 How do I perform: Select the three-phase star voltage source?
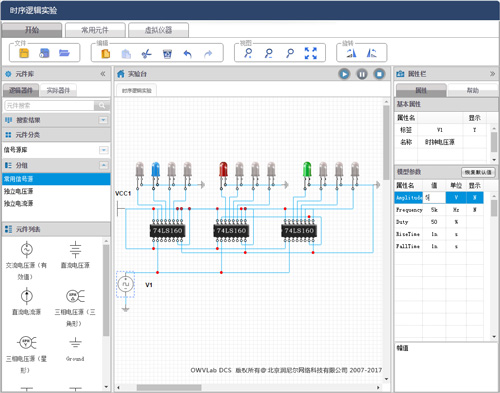27,354
